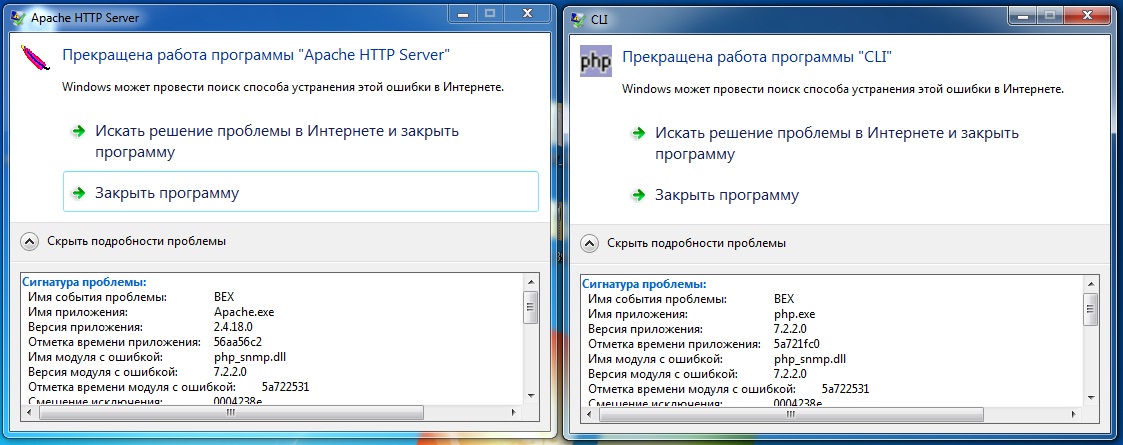Click heading about Apache HTTP Server stopped working
1123x445 pixels.
tap(256, 54)
